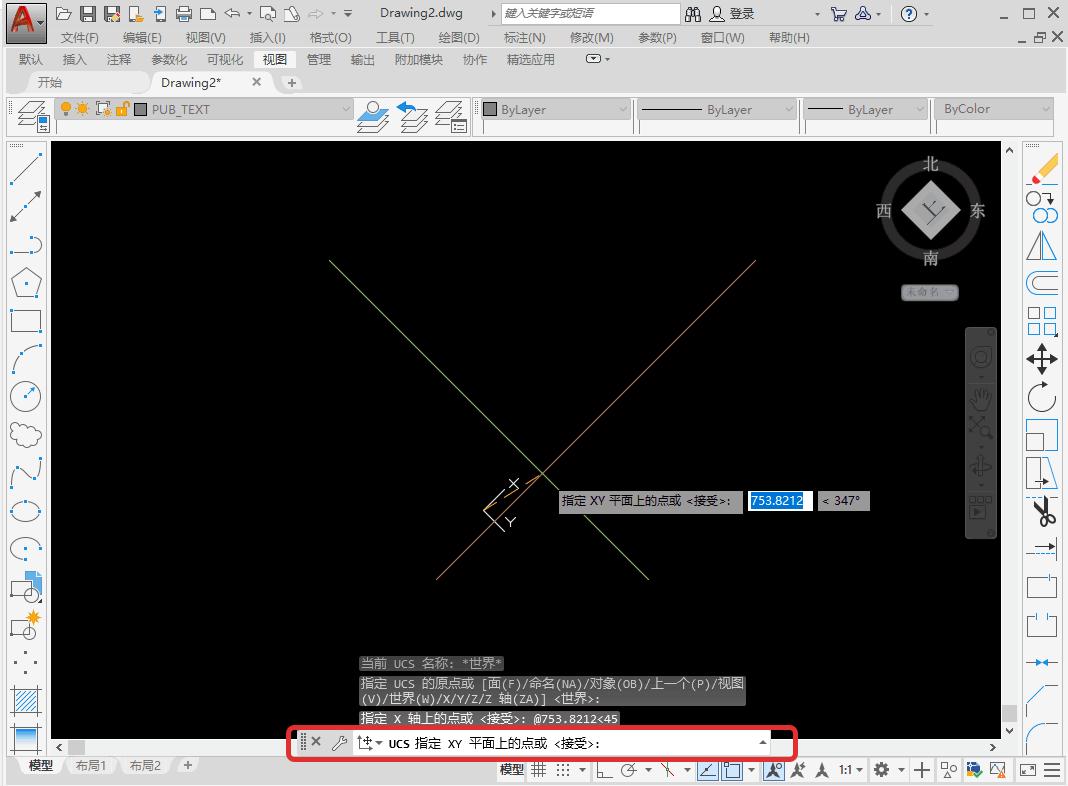Click the ViewCube 北 direction
This screenshot has width=1068, height=786.
[x=930, y=164]
